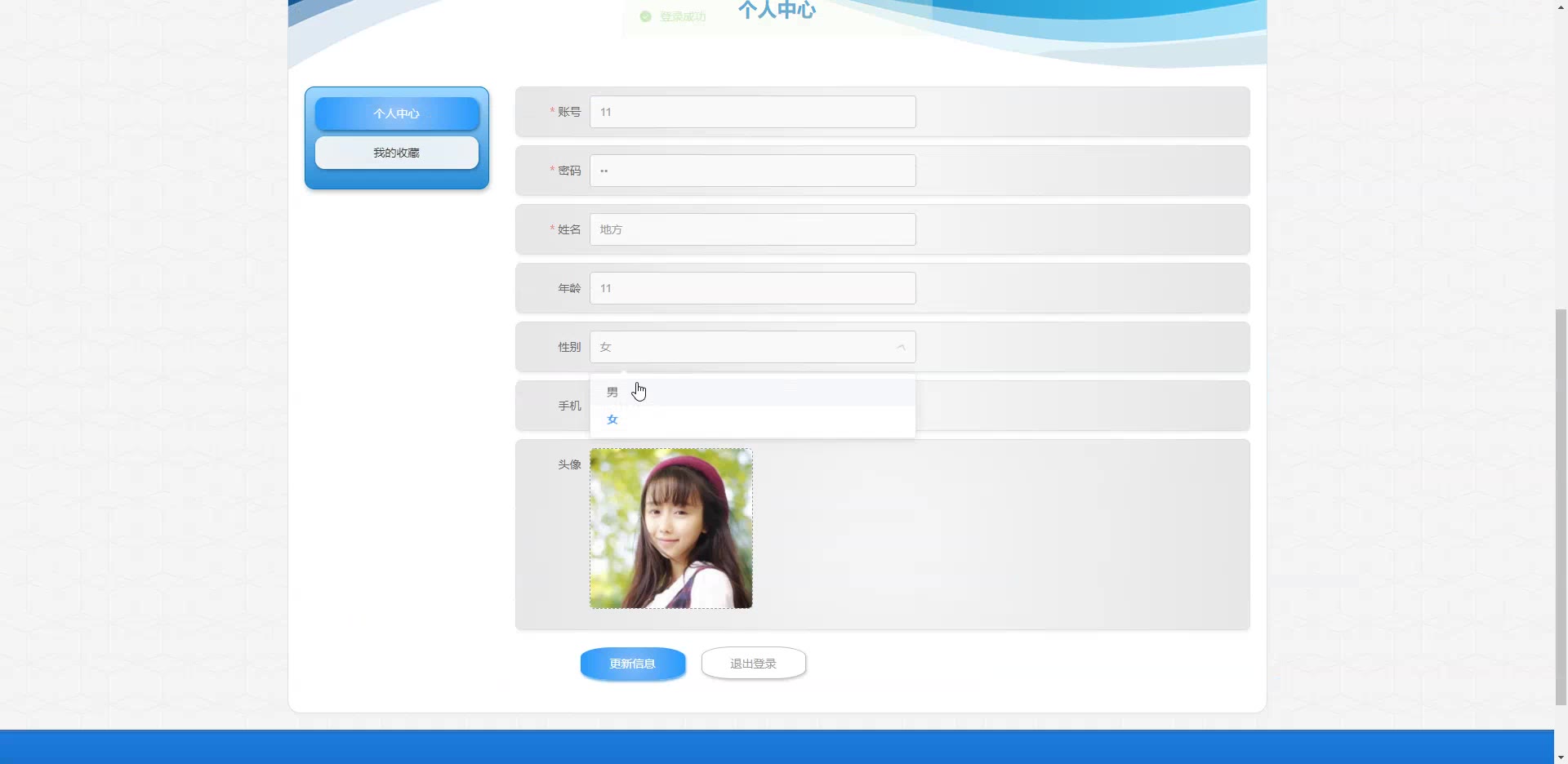The image size is (1568, 764).
Task: Click the 头像 field label
Action: coord(569,464)
